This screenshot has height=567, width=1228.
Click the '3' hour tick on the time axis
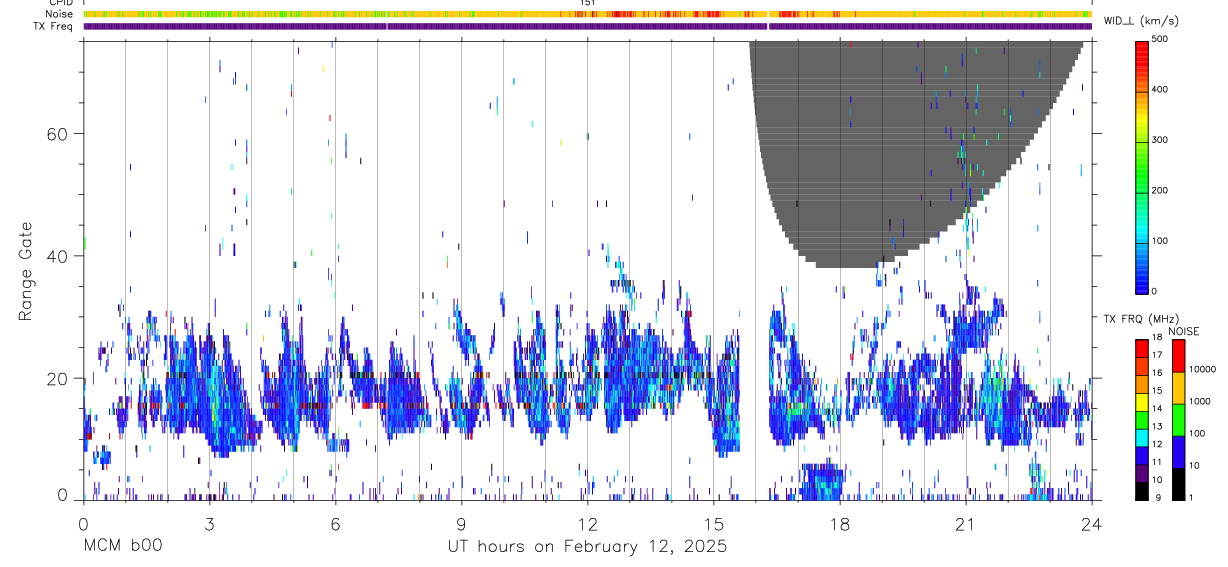click(x=209, y=524)
